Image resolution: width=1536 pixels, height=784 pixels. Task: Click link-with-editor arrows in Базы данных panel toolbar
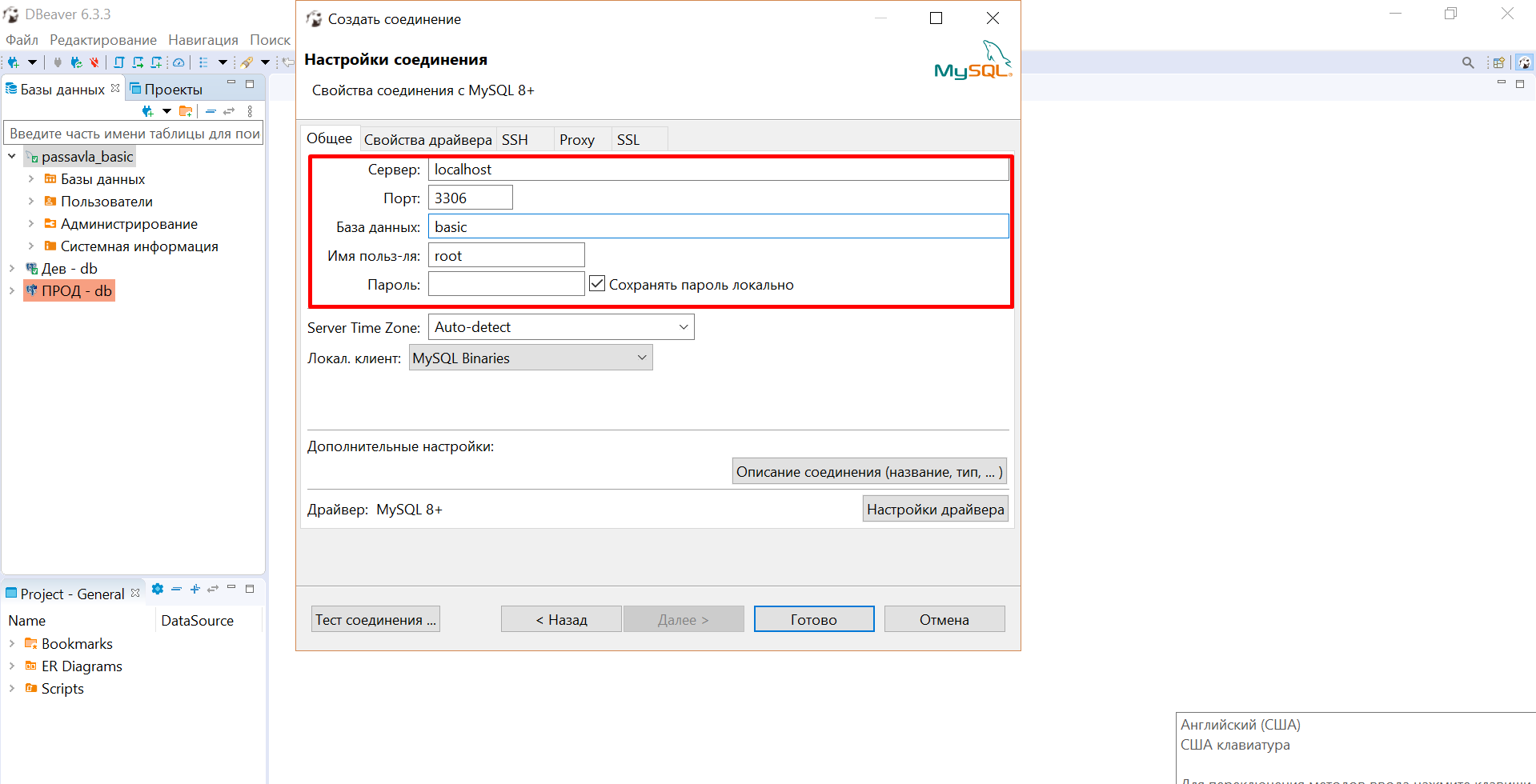point(229,111)
